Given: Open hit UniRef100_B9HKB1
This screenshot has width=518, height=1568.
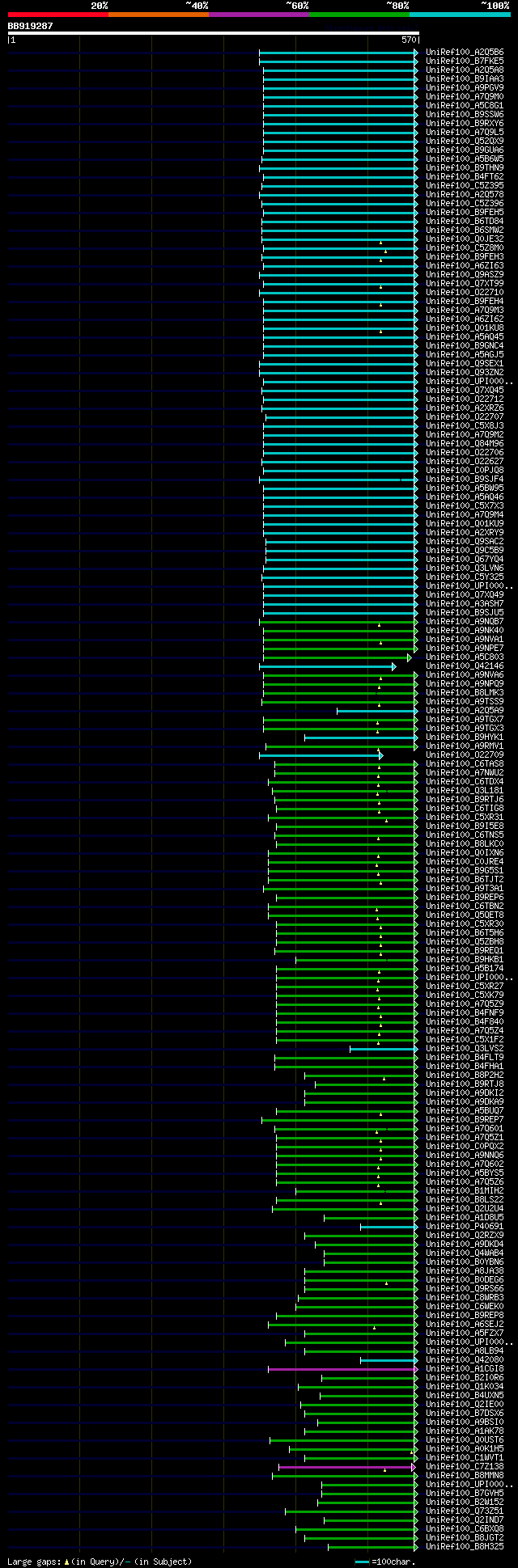Looking at the screenshot, I should tap(465, 960).
